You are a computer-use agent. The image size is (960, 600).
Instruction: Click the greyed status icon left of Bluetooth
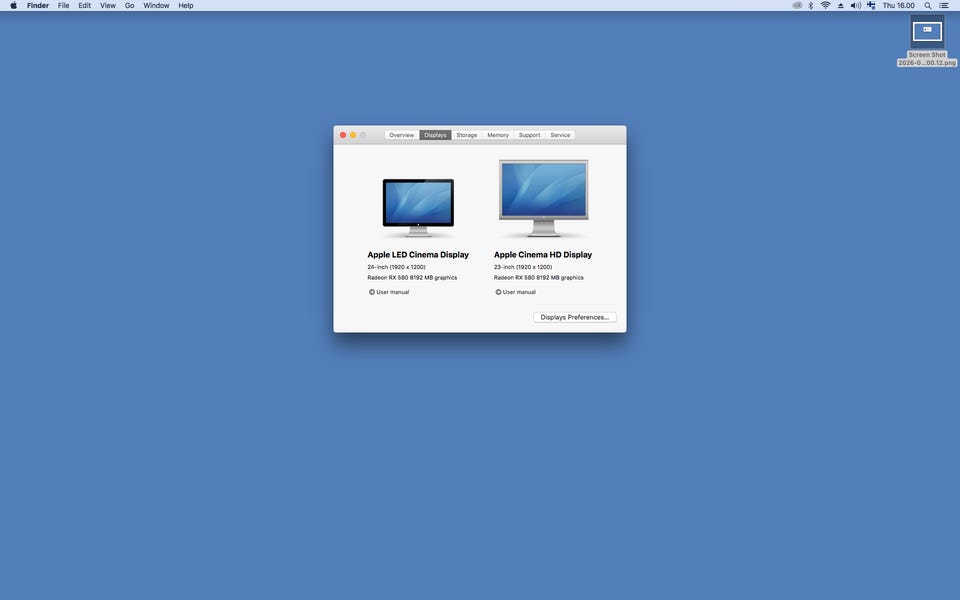(x=797, y=6)
